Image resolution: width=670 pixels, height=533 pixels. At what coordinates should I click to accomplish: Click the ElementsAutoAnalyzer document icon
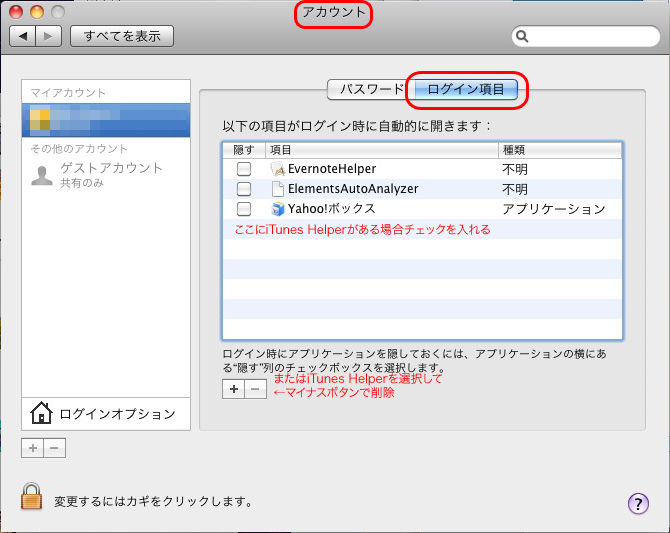278,189
